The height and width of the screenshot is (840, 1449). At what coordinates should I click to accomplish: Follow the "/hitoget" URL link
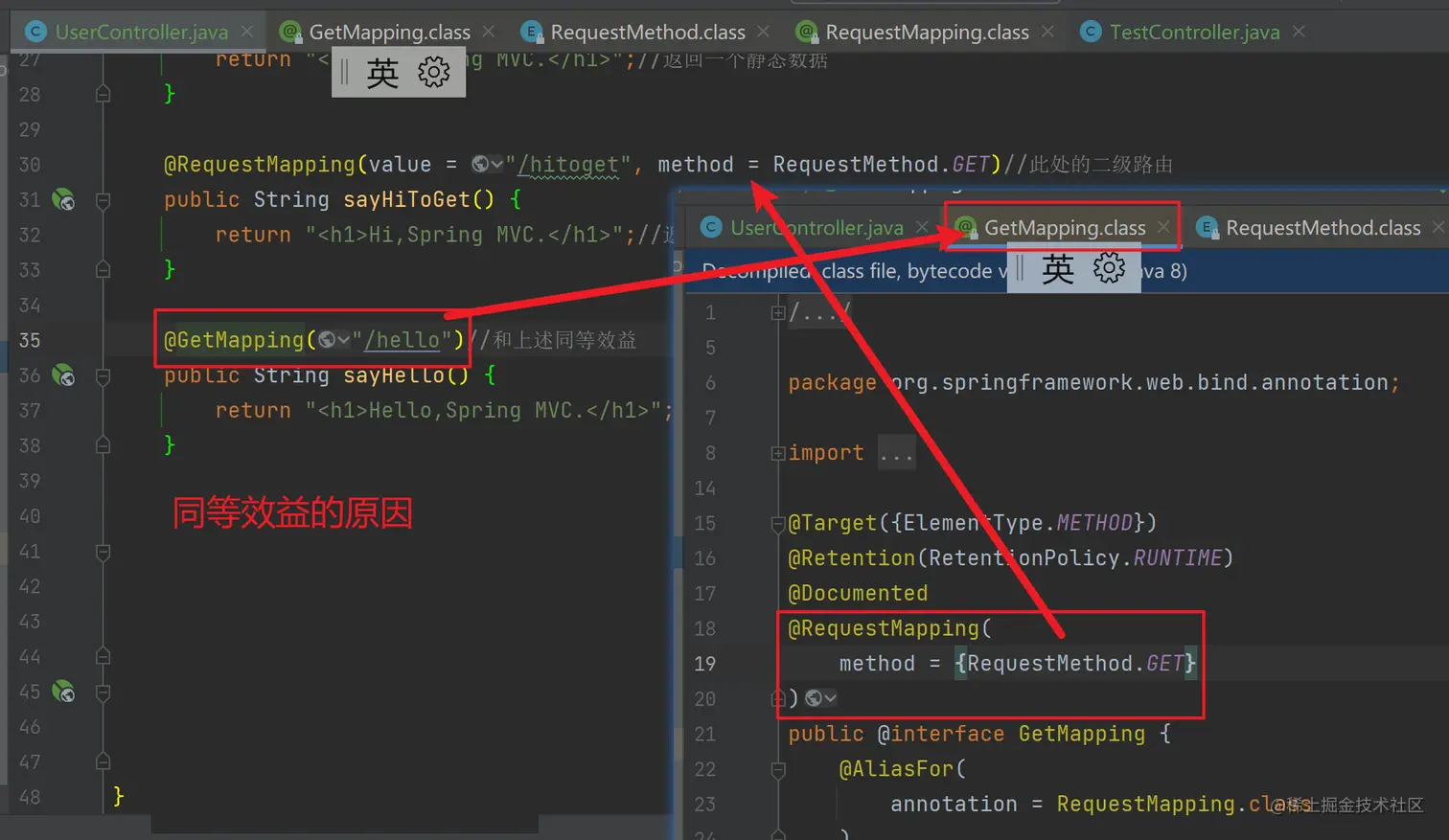[568, 165]
